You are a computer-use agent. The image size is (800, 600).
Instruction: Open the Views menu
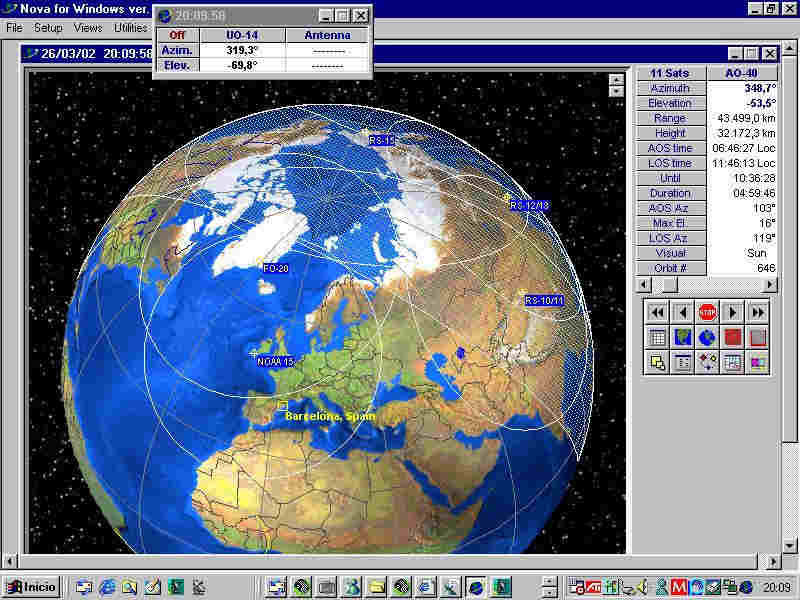pos(88,28)
